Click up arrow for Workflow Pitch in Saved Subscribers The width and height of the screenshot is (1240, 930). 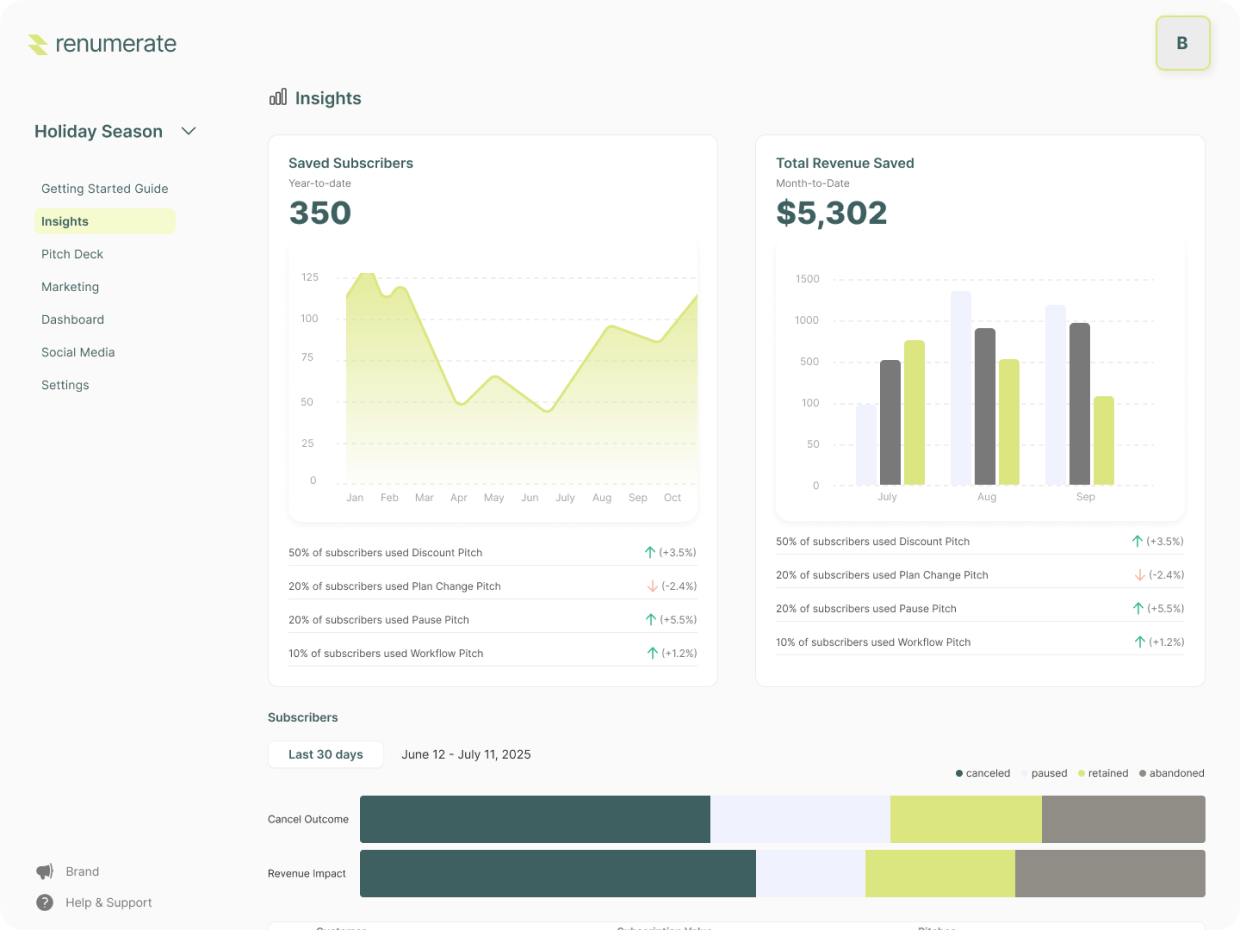[x=652, y=653]
